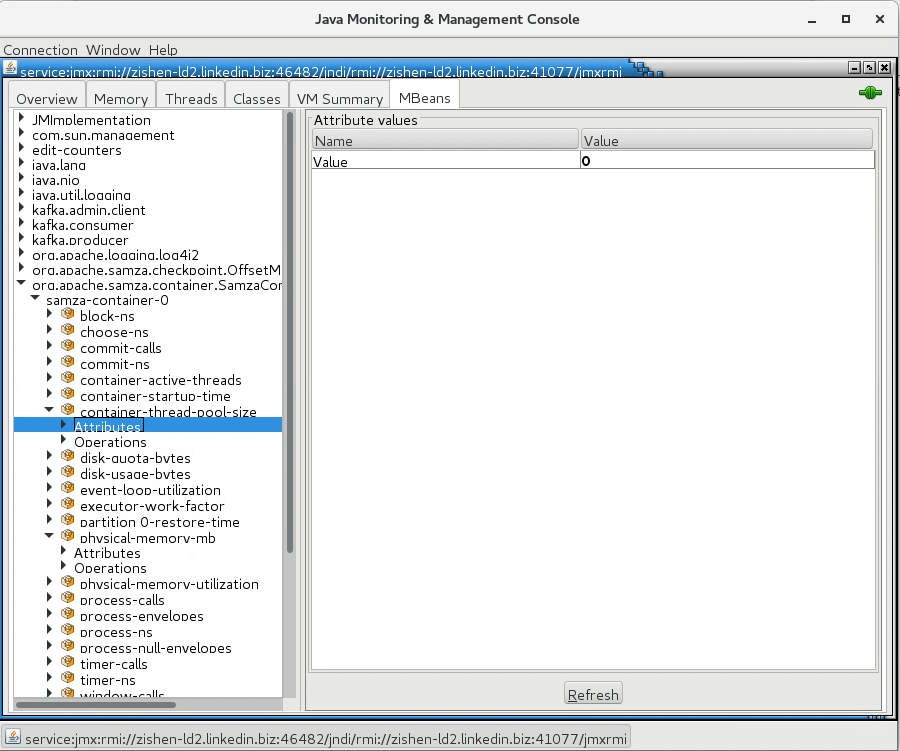Collapse the org.apache.samza.container.SamzaContainer domain

pos(21,282)
